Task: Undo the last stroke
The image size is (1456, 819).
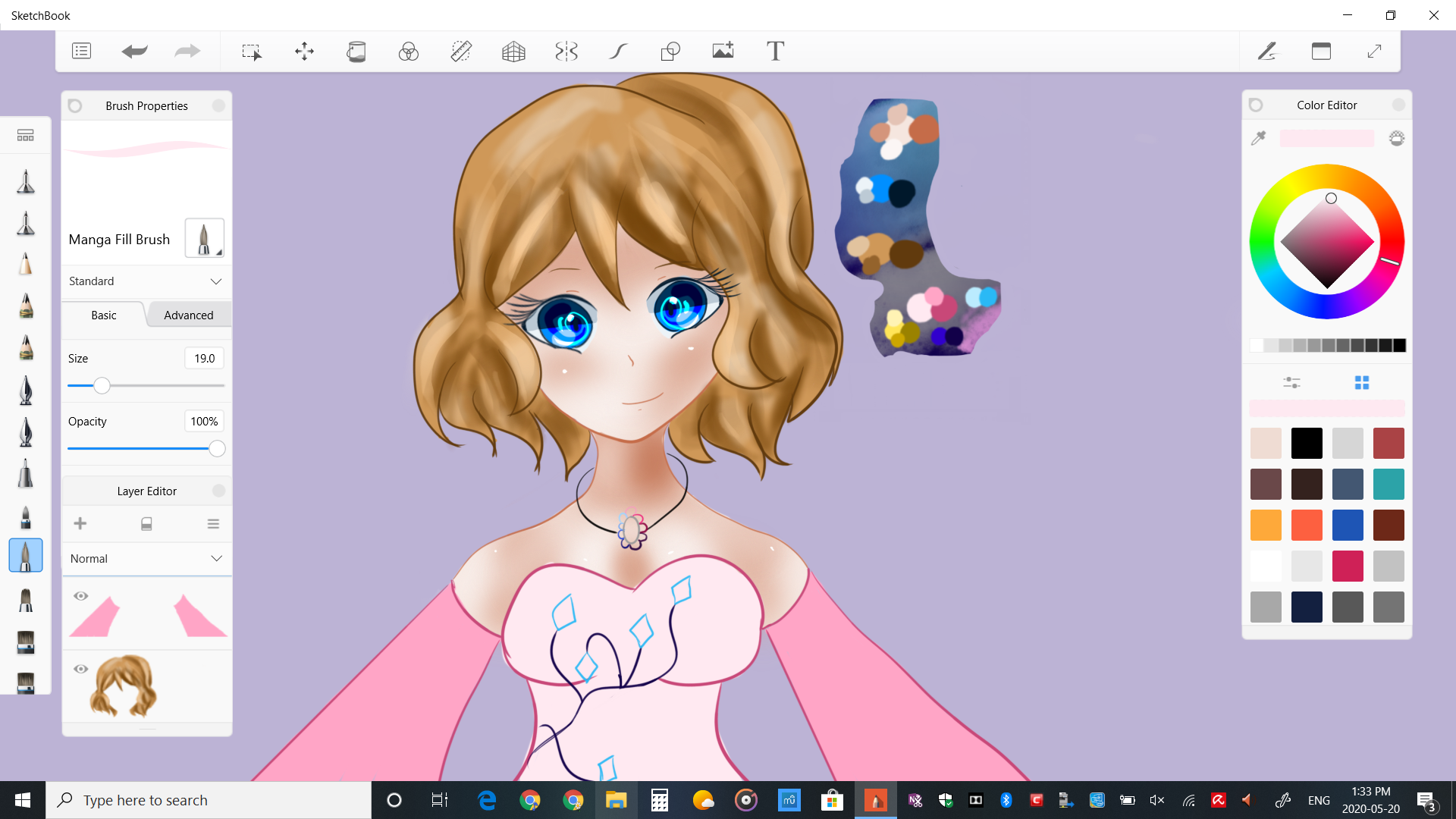Action: 134,51
